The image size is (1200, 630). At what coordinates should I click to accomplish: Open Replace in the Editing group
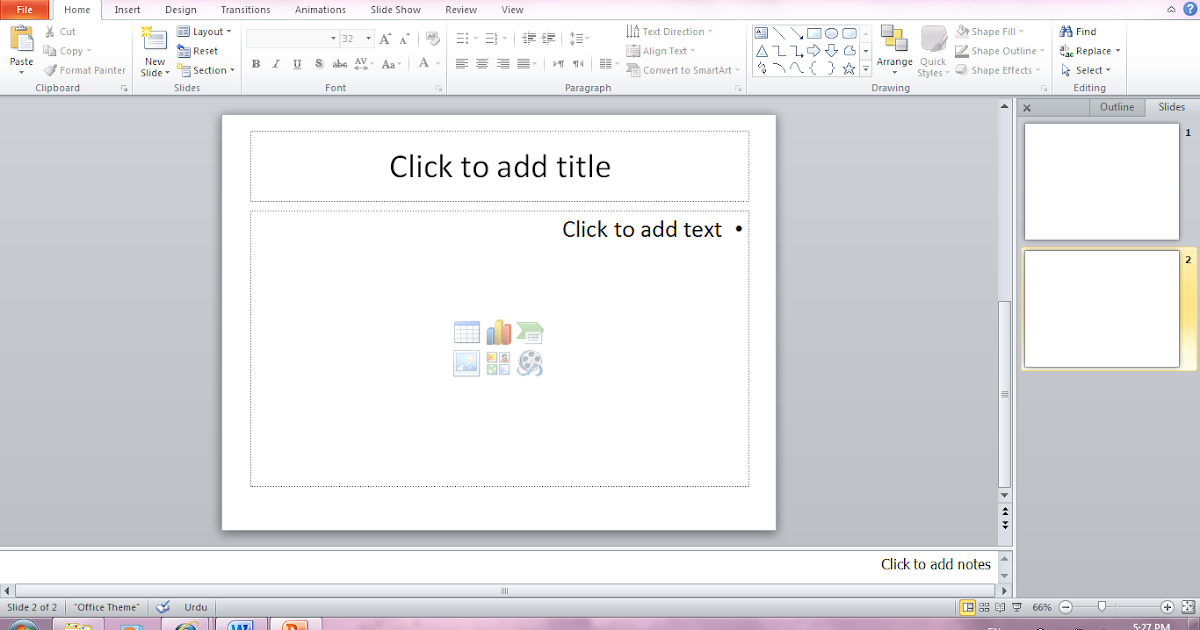point(1090,50)
